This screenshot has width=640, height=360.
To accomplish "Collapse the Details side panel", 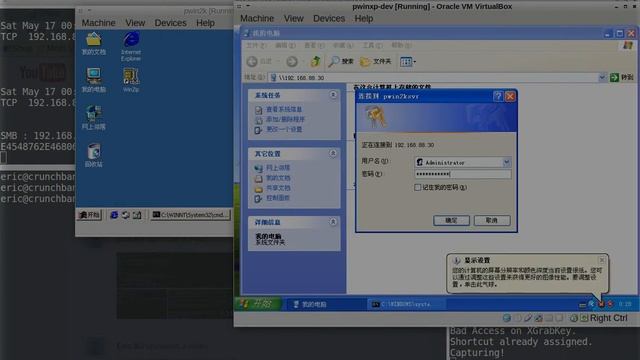I will [x=333, y=222].
